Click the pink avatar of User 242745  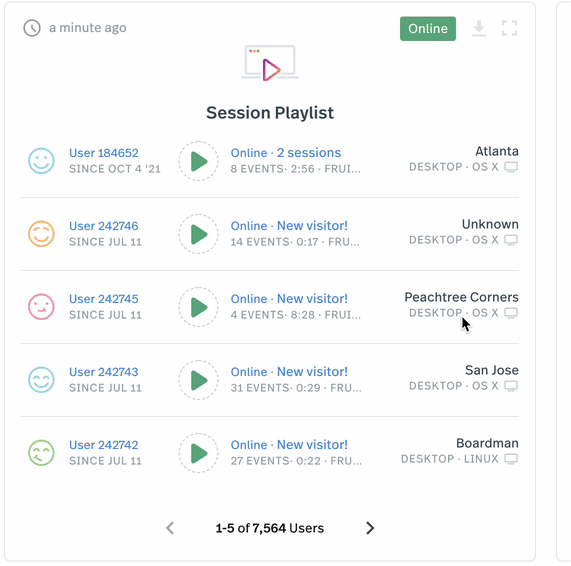[42, 307]
